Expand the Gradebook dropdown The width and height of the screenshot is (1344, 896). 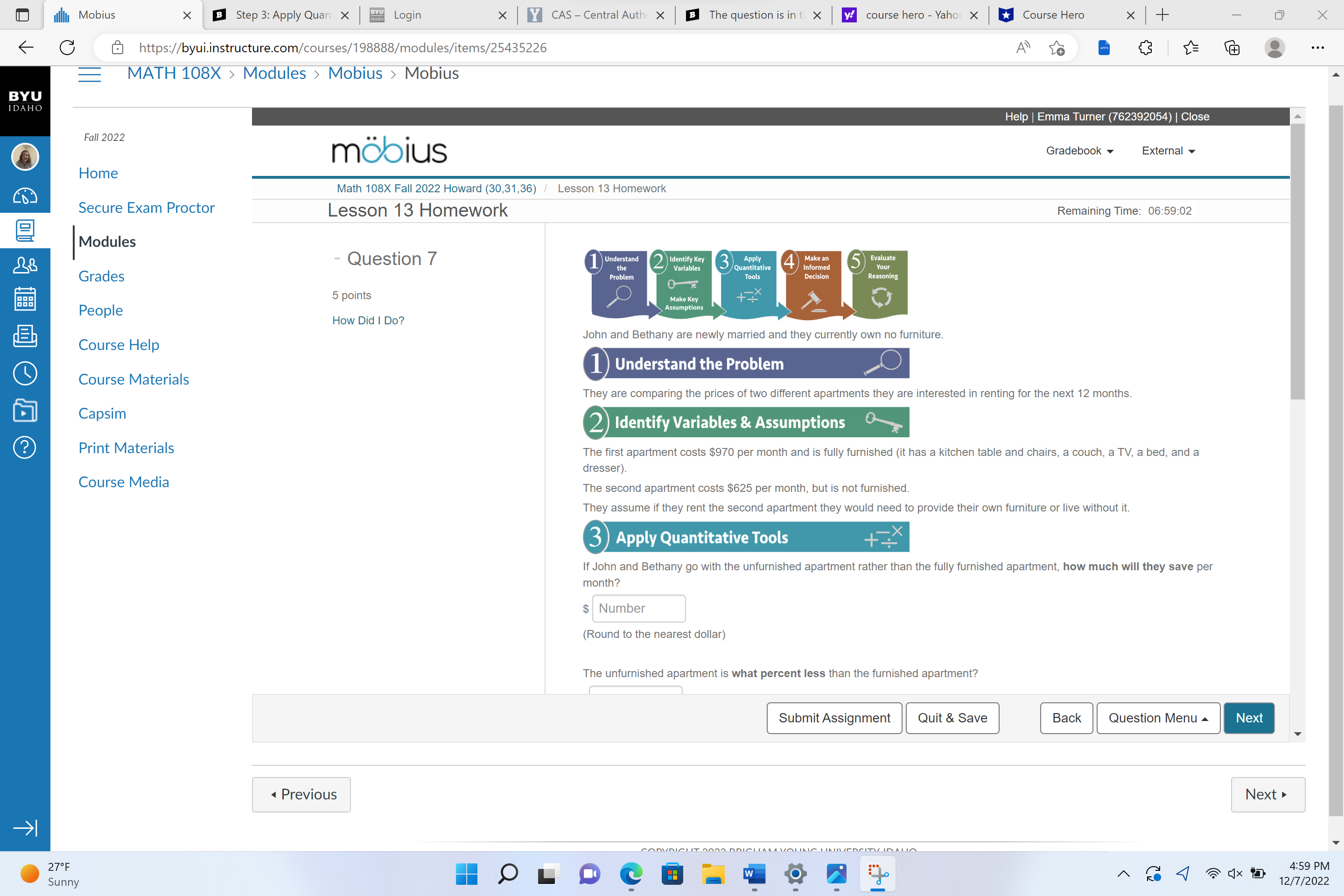pos(1079,151)
